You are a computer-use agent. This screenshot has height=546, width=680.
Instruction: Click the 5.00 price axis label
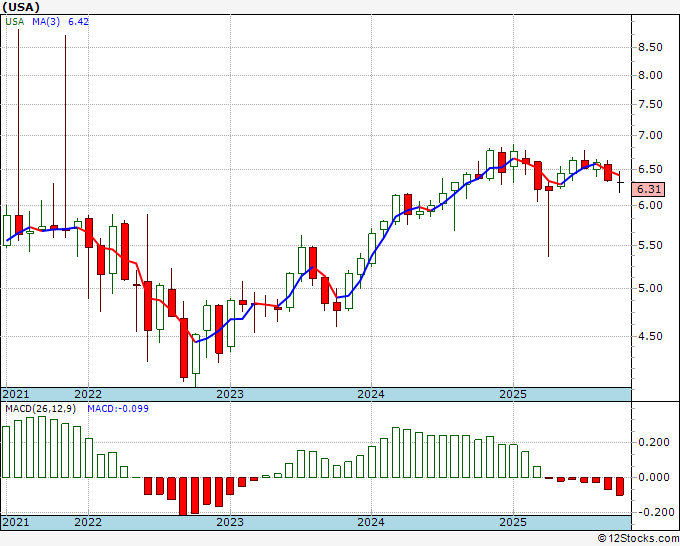[x=651, y=288]
